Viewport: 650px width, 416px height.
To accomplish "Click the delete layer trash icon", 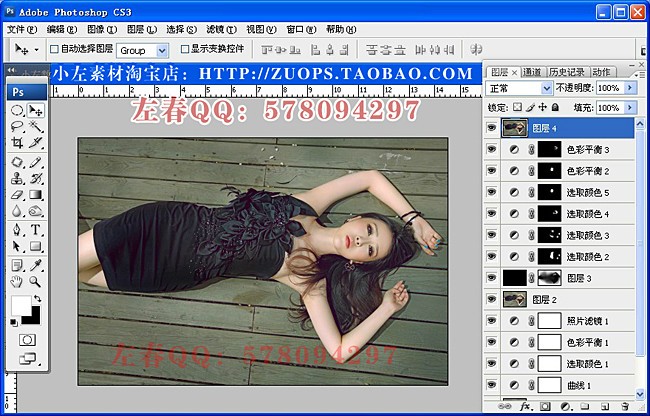I will pos(625,406).
